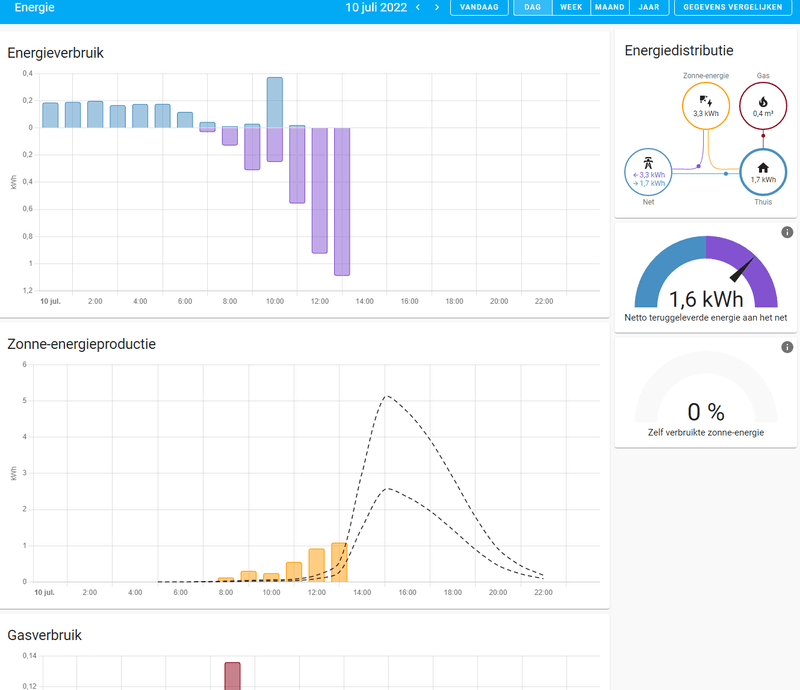Select the DAG period tab

533,7
